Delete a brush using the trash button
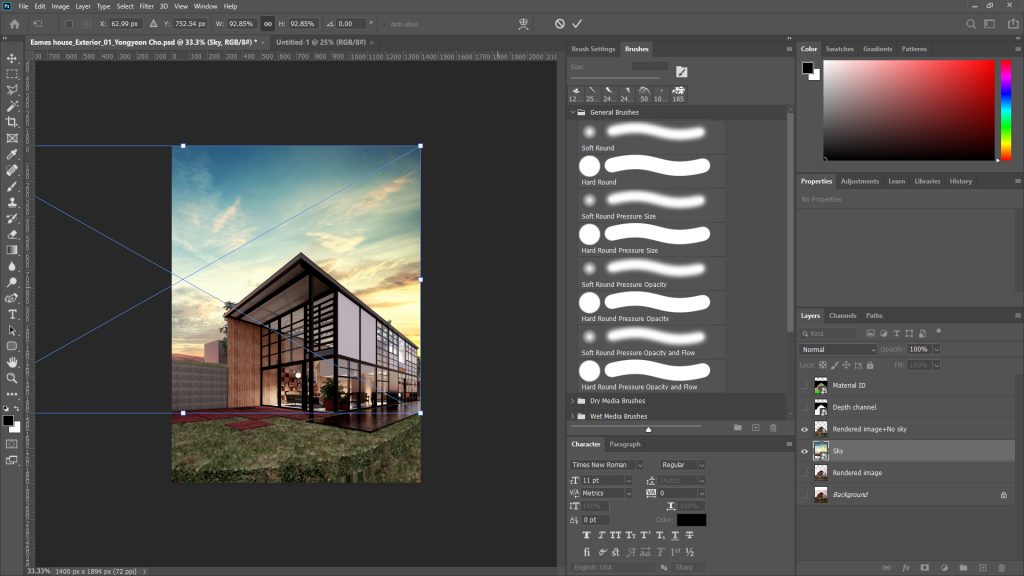 click(x=772, y=427)
